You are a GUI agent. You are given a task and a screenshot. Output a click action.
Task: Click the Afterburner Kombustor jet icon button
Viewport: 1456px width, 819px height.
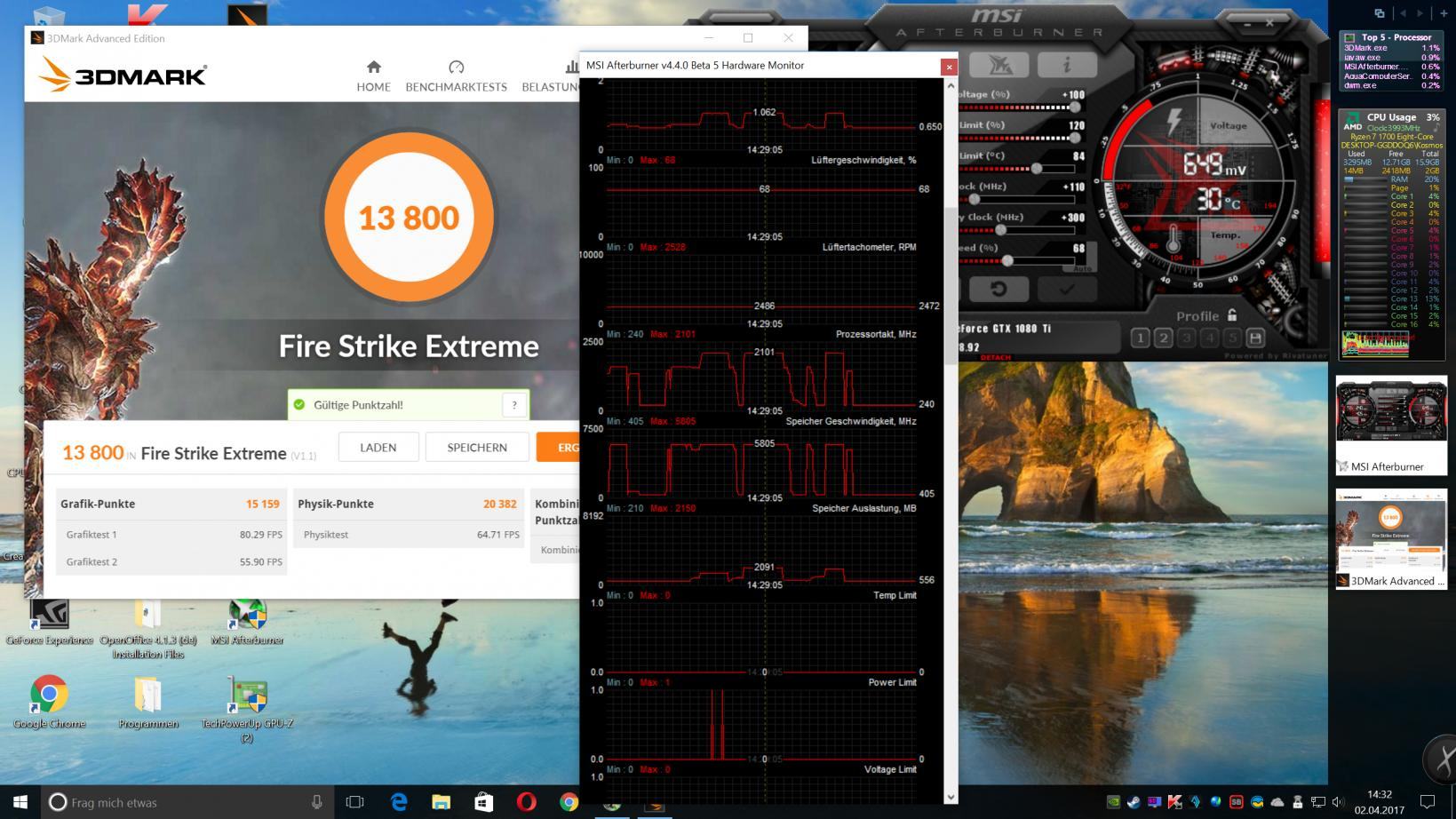pos(1001,65)
